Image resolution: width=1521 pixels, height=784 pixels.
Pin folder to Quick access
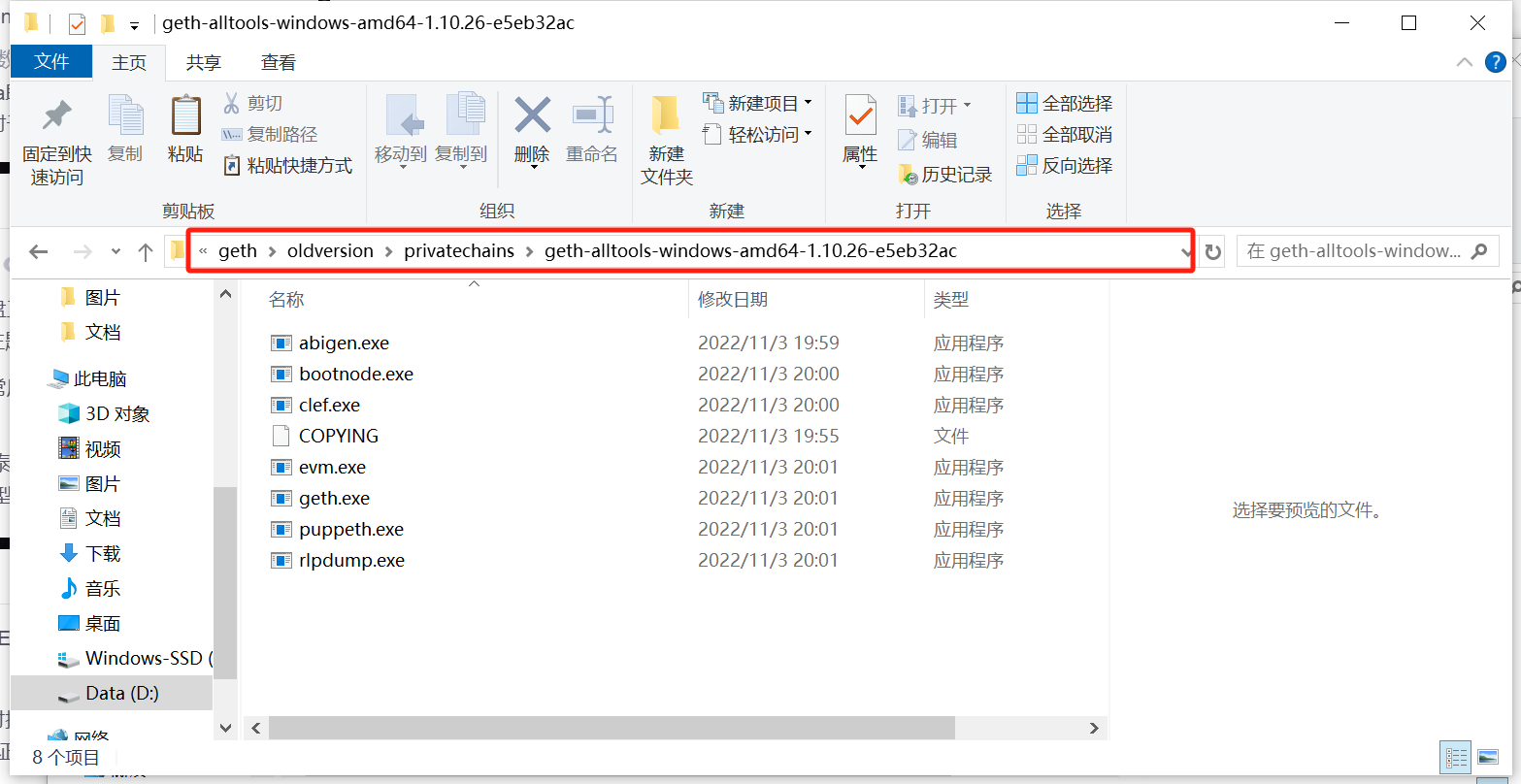coord(57,142)
